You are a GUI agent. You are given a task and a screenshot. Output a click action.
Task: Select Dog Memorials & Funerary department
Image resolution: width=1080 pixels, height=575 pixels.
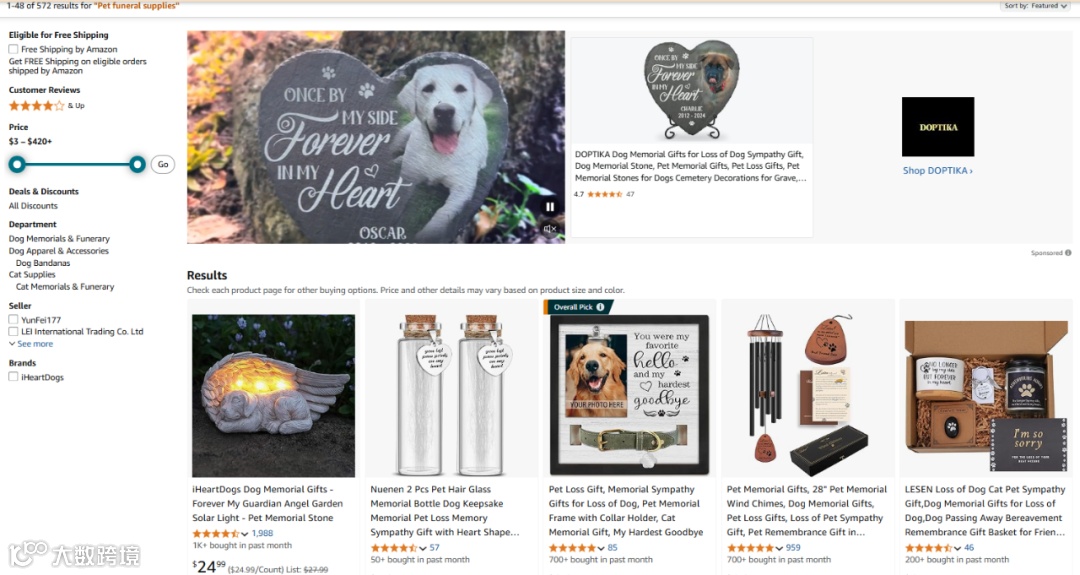pyautogui.click(x=59, y=239)
